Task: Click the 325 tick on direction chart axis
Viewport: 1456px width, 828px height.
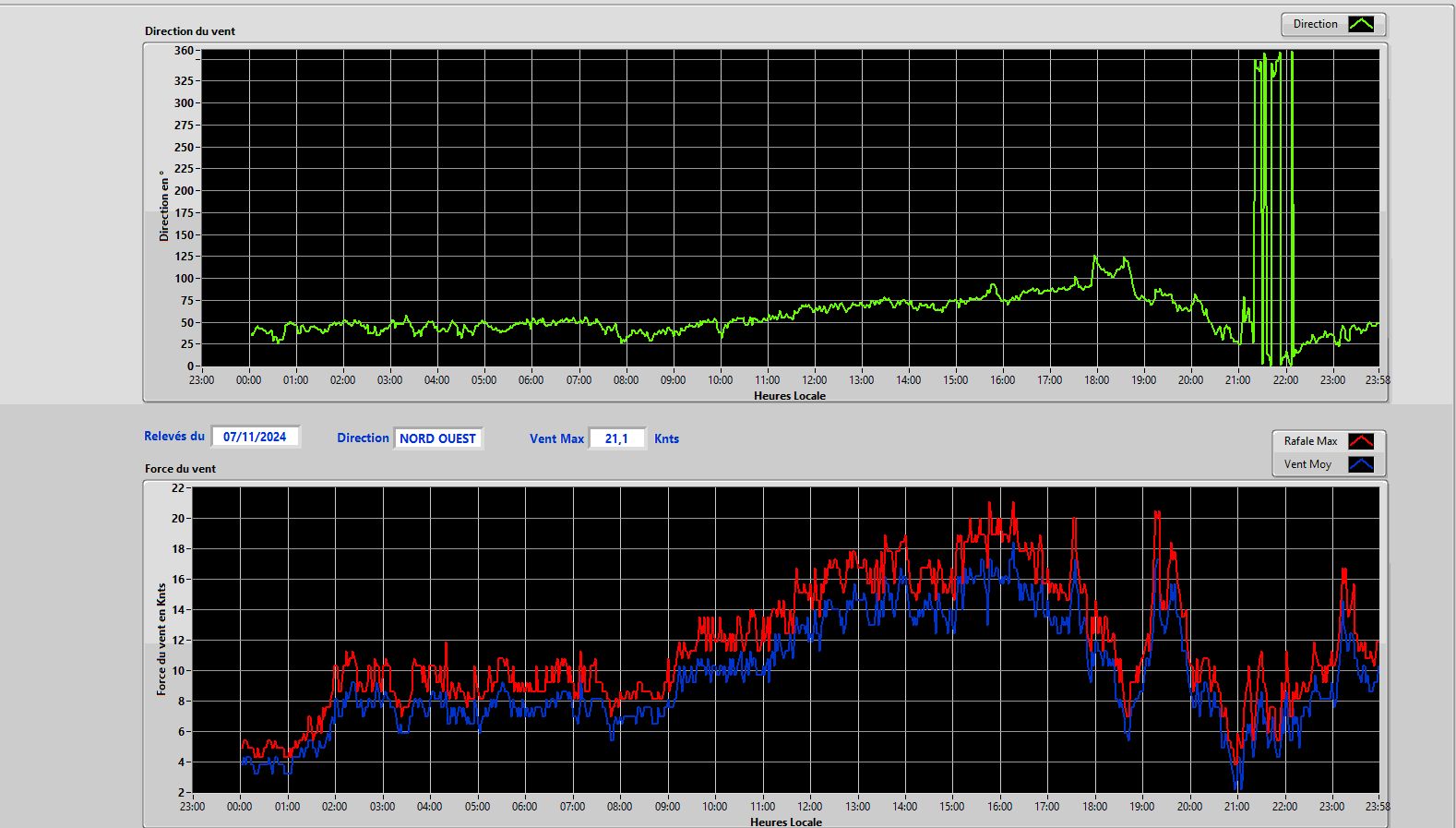Action: [x=184, y=81]
